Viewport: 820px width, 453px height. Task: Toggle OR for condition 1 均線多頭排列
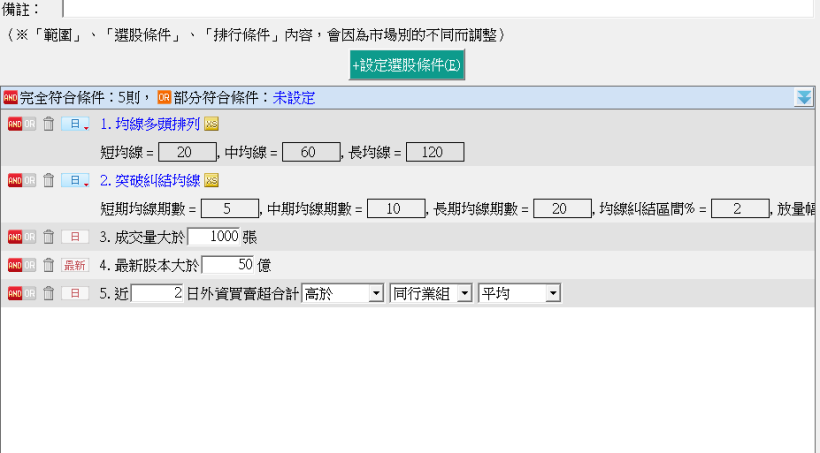[29, 124]
